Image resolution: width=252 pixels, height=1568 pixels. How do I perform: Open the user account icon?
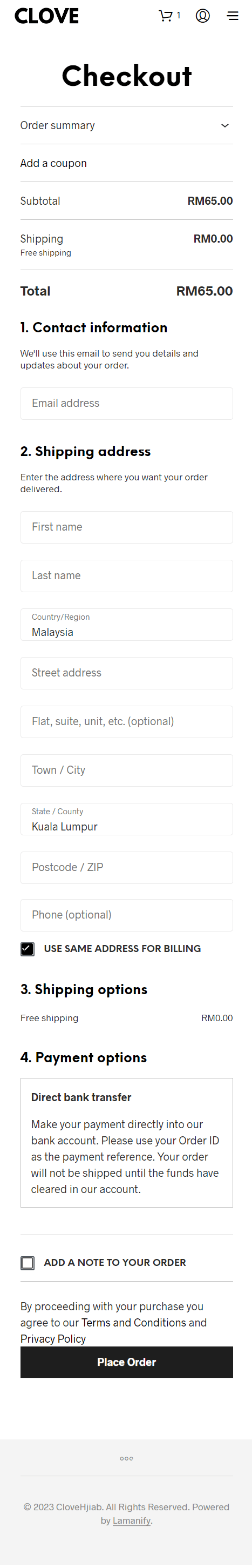pos(203,16)
